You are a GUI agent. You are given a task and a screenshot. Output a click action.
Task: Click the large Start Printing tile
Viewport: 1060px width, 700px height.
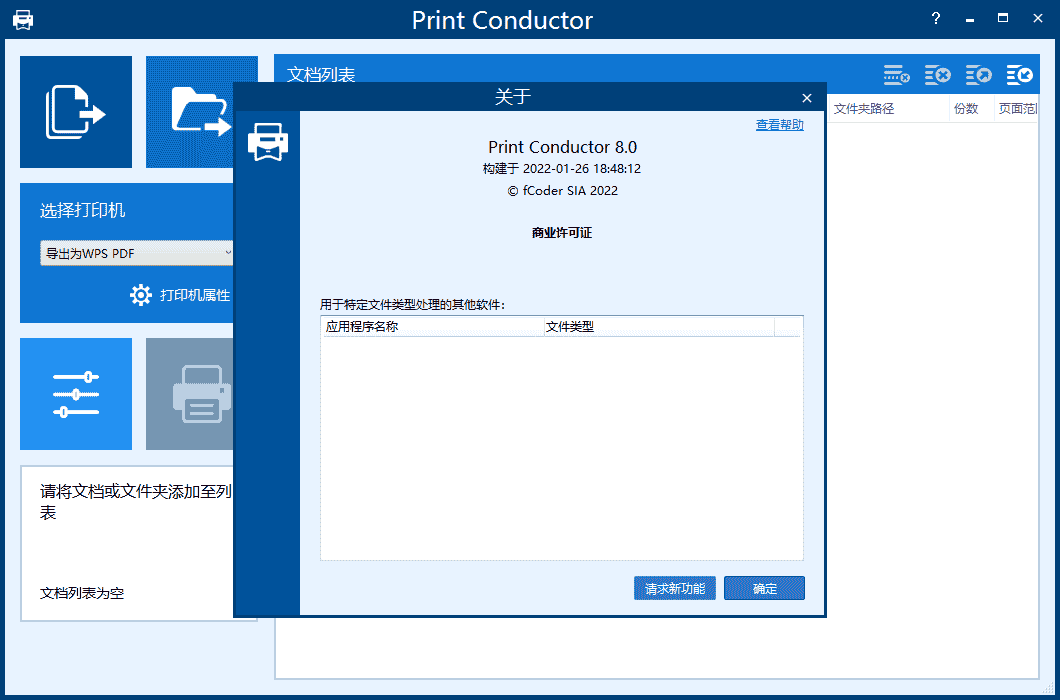tap(190, 394)
